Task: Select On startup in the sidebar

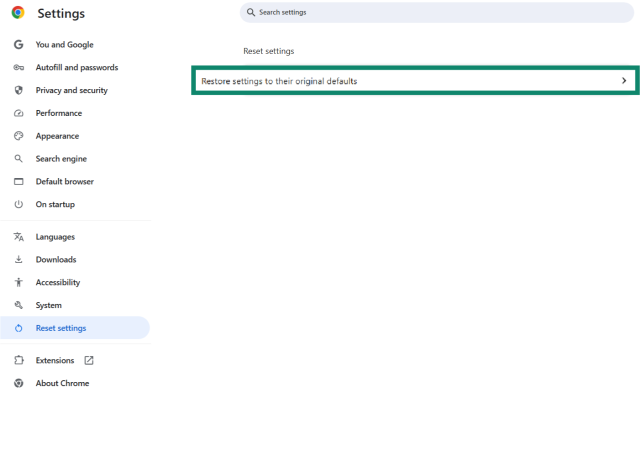Action: 55,205
